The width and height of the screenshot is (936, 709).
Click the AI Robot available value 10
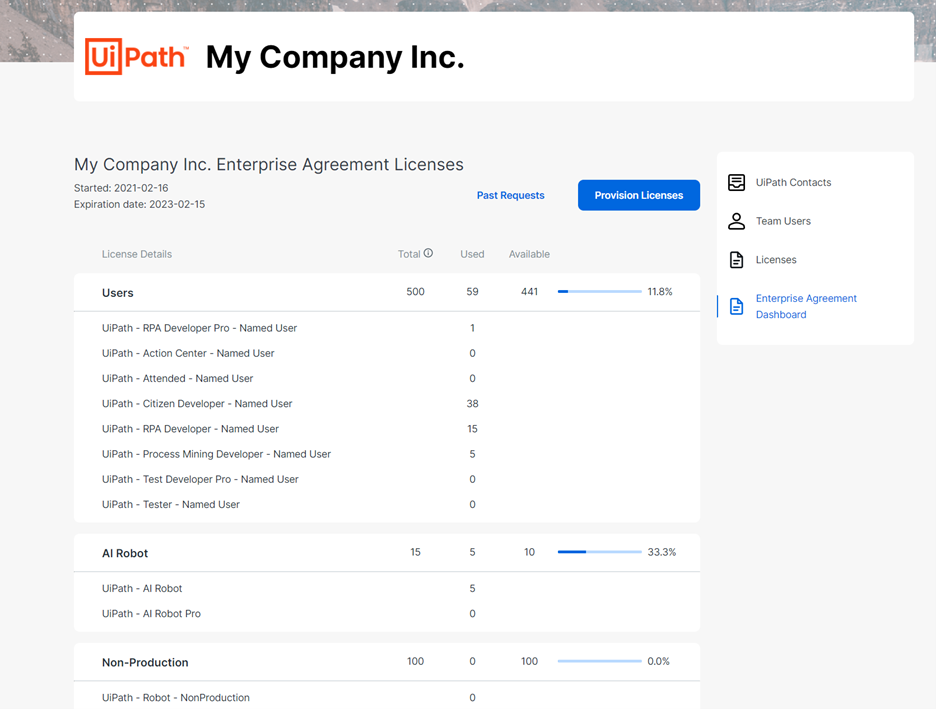coord(529,552)
